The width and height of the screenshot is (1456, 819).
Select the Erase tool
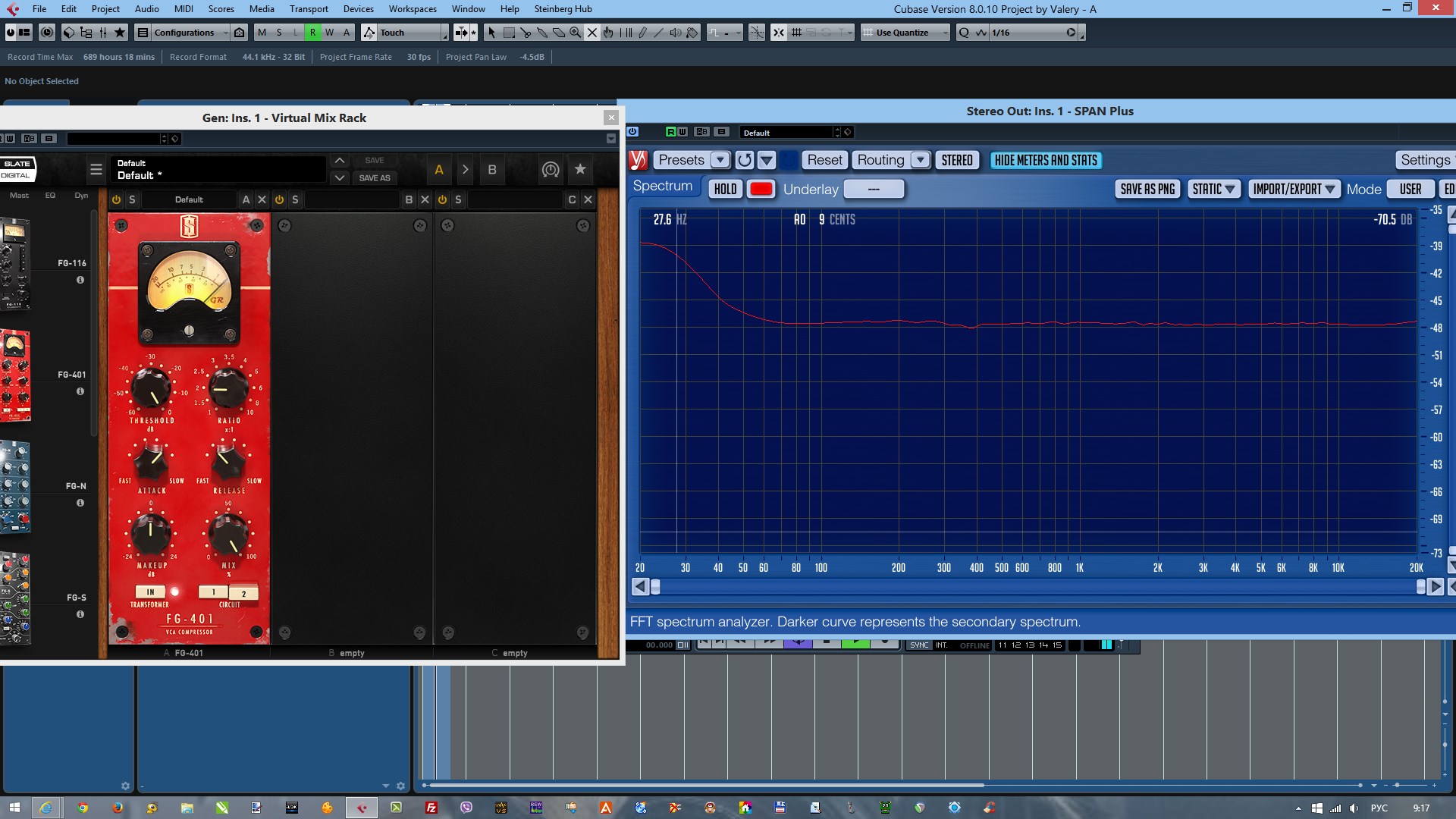click(559, 33)
